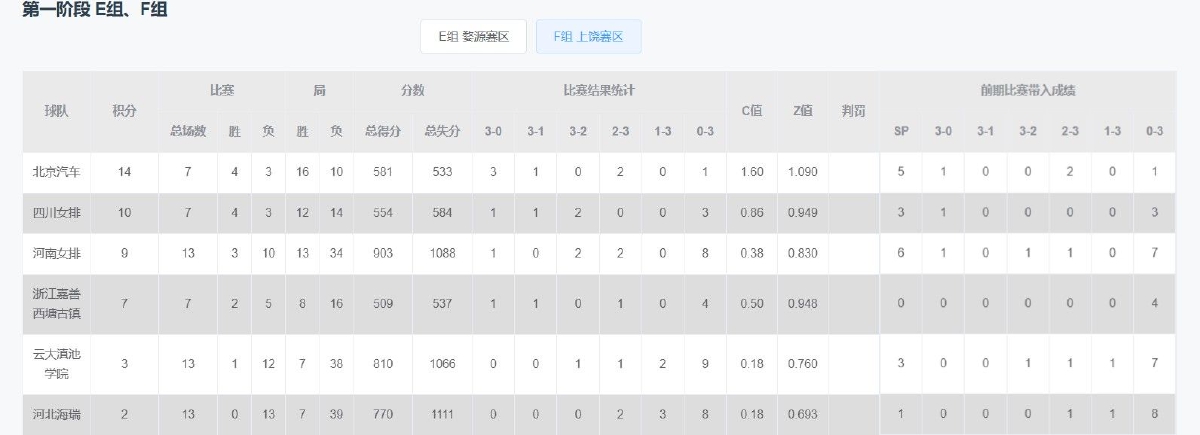This screenshot has width=1200, height=435.
Task: Select the 云大滇池学院 team cell
Action: tap(56, 365)
